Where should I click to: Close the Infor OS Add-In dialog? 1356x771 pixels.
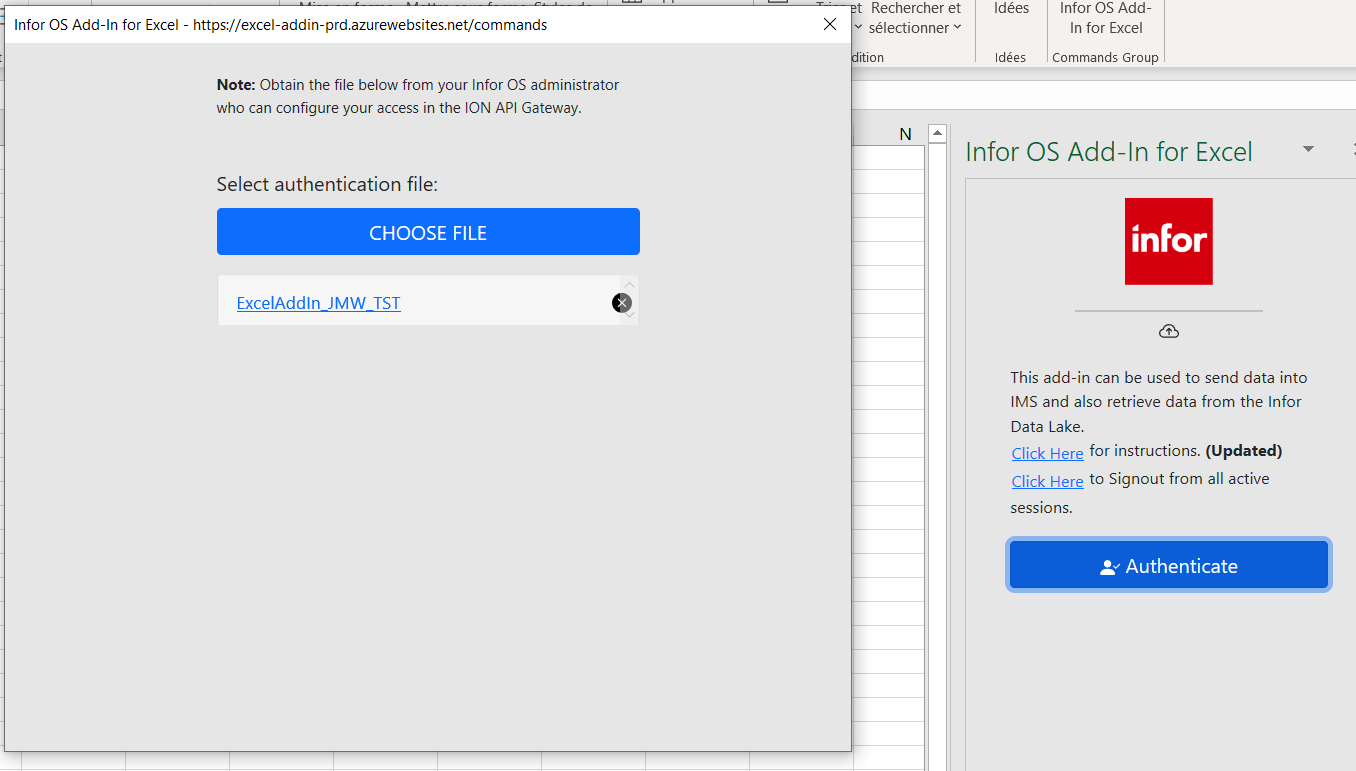[829, 24]
